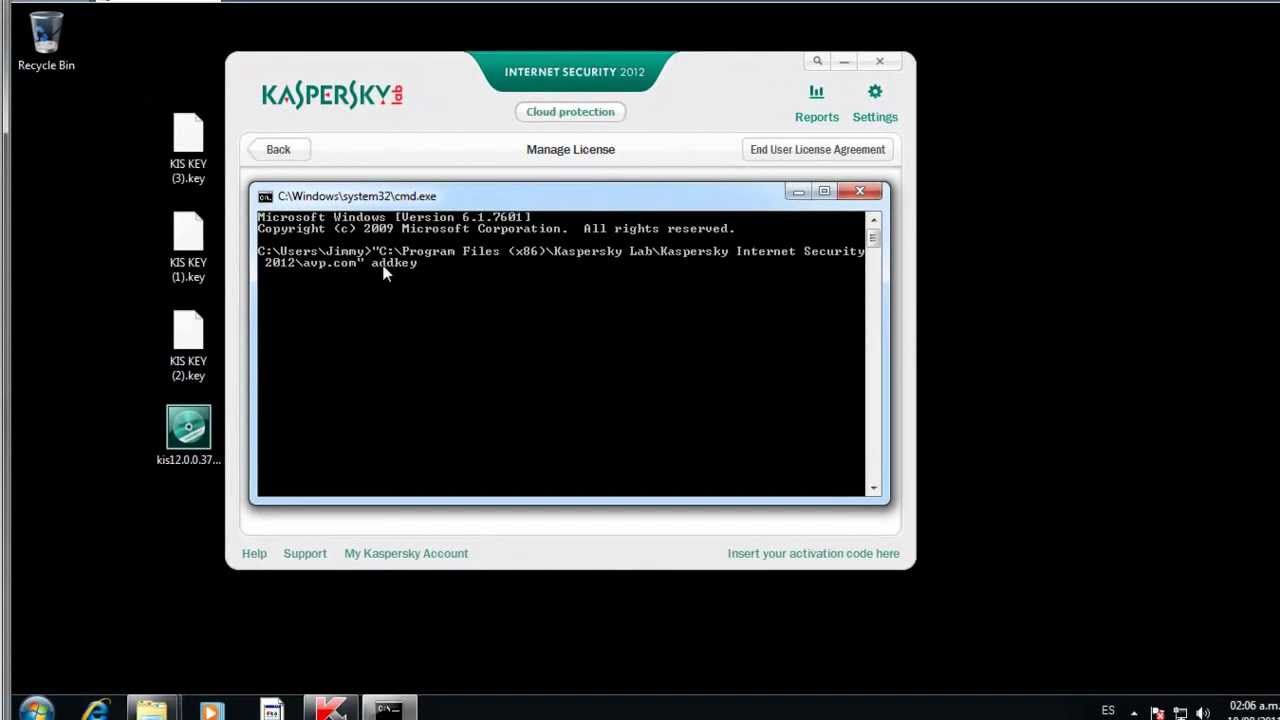
Task: Open the Support link
Action: (305, 553)
